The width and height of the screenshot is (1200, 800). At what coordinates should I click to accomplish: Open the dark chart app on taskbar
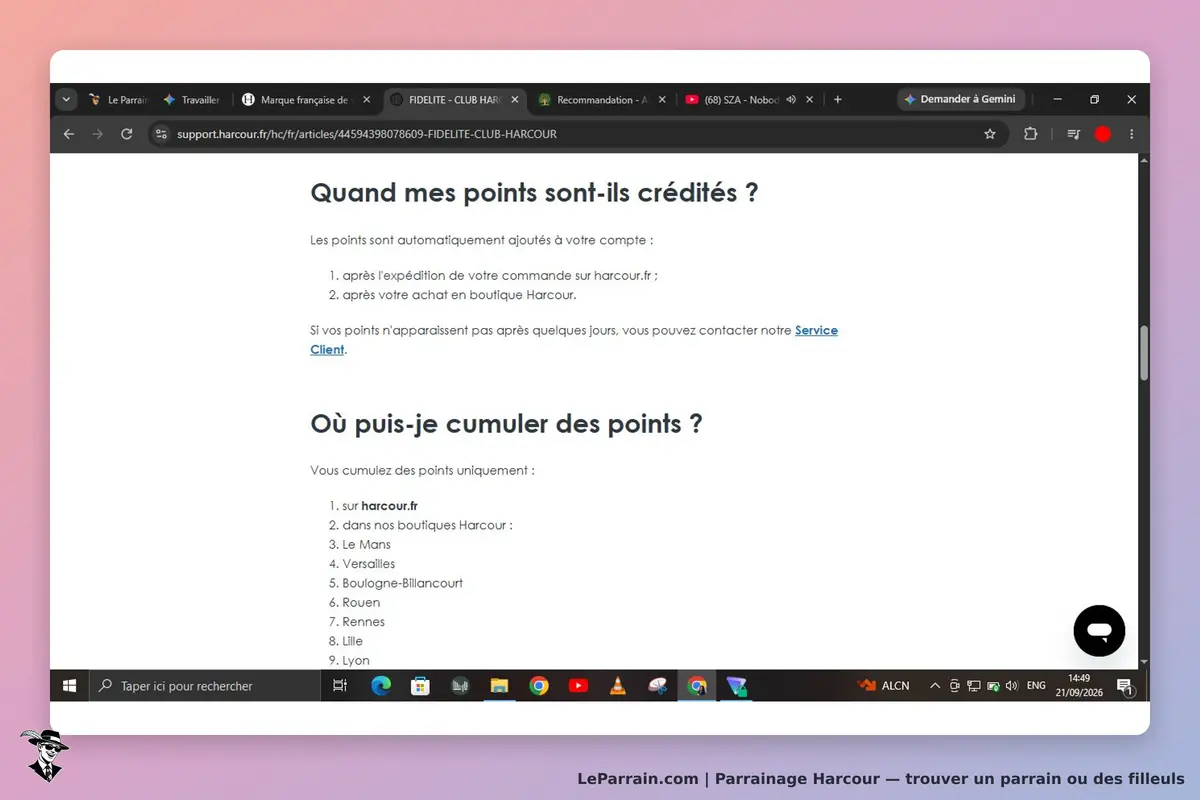460,686
